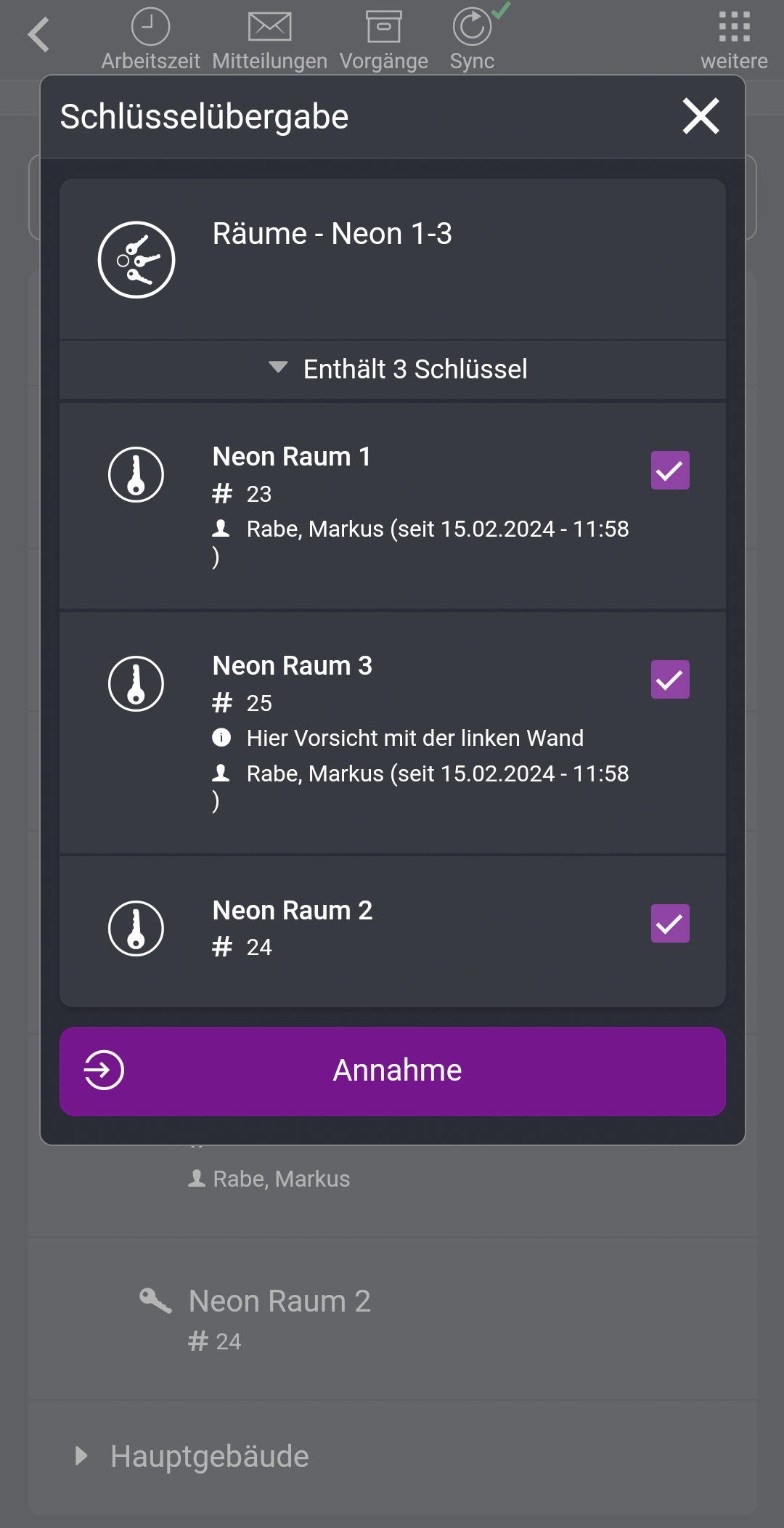Close the Schlüsselübergabe dialog
Viewport: 784px width, 1528px height.
tap(699, 116)
